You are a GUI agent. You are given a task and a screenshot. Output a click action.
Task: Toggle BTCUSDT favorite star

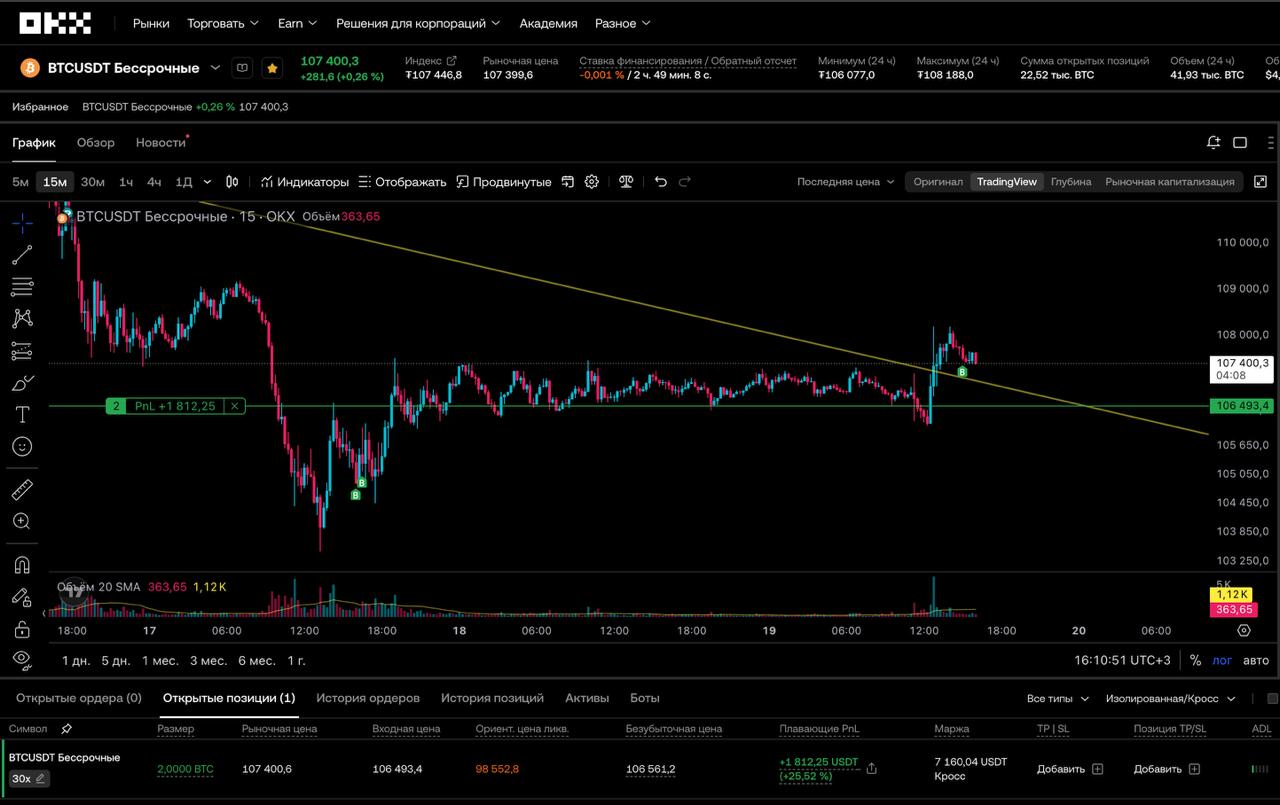click(271, 68)
